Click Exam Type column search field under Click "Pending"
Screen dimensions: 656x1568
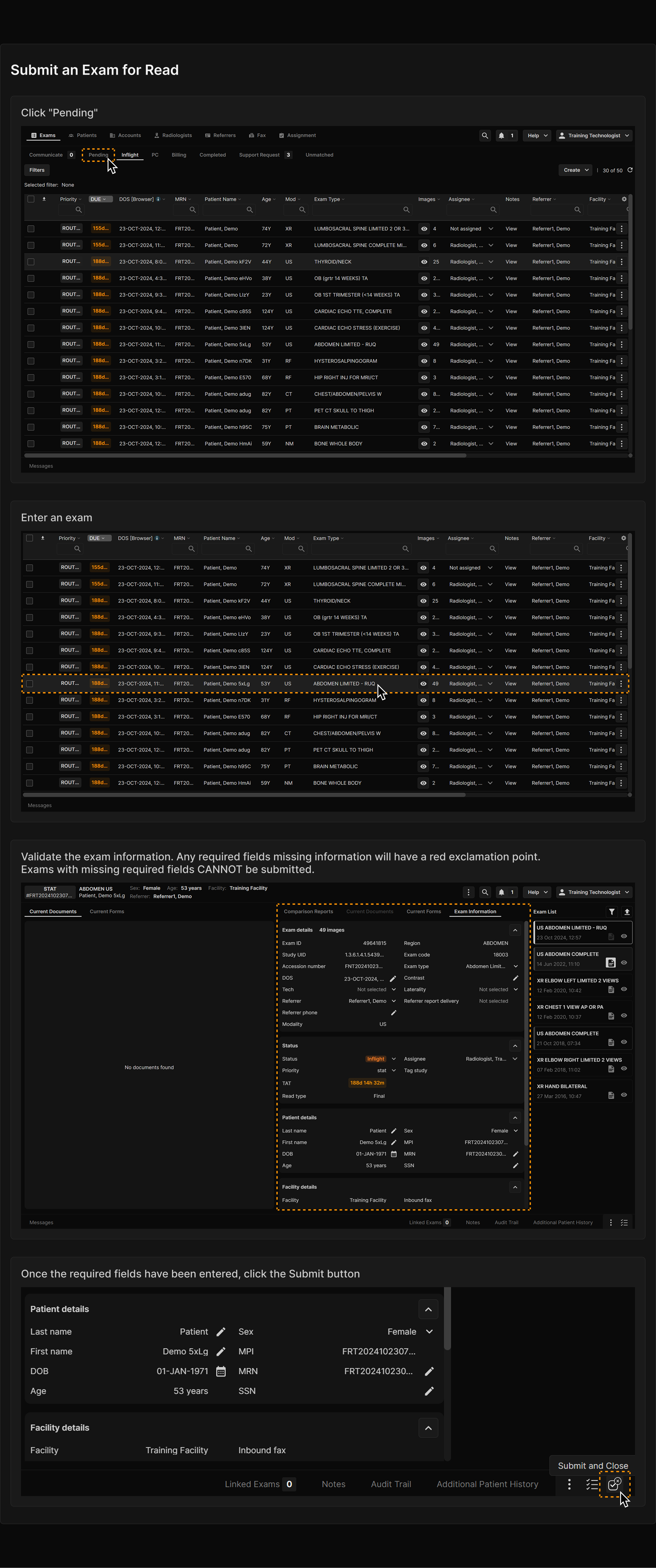tap(363, 209)
